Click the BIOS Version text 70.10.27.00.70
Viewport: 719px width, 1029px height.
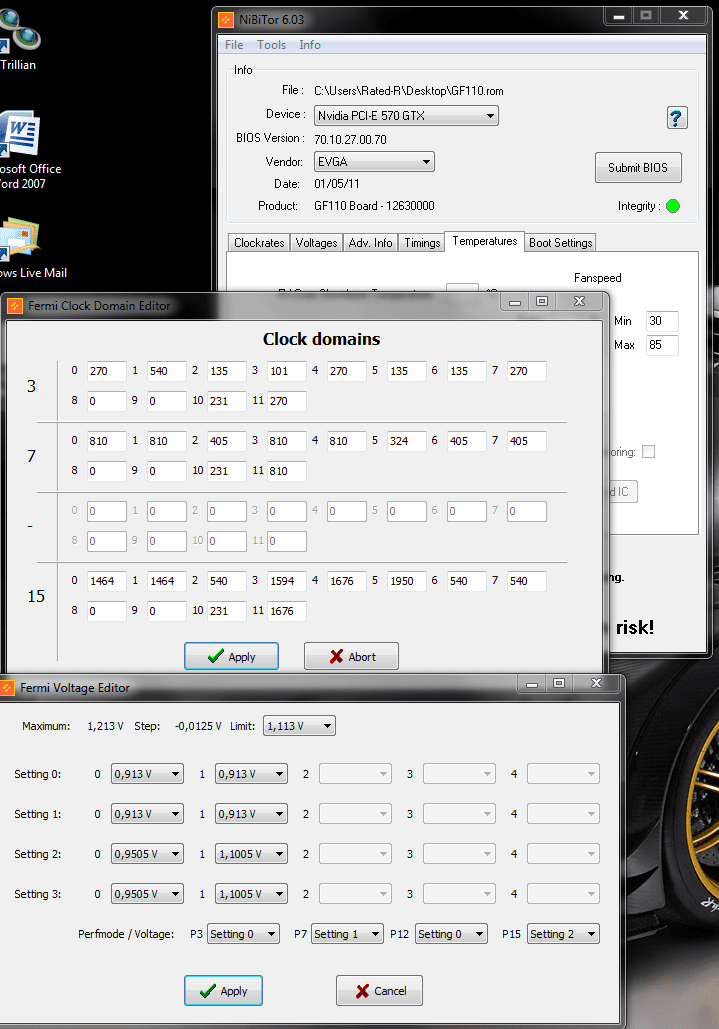pyautogui.click(x=350, y=140)
